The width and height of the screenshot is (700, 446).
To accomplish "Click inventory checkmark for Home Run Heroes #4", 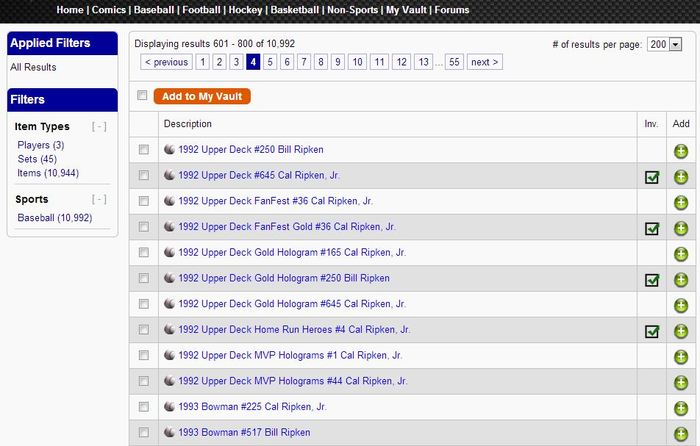I will tap(652, 331).
